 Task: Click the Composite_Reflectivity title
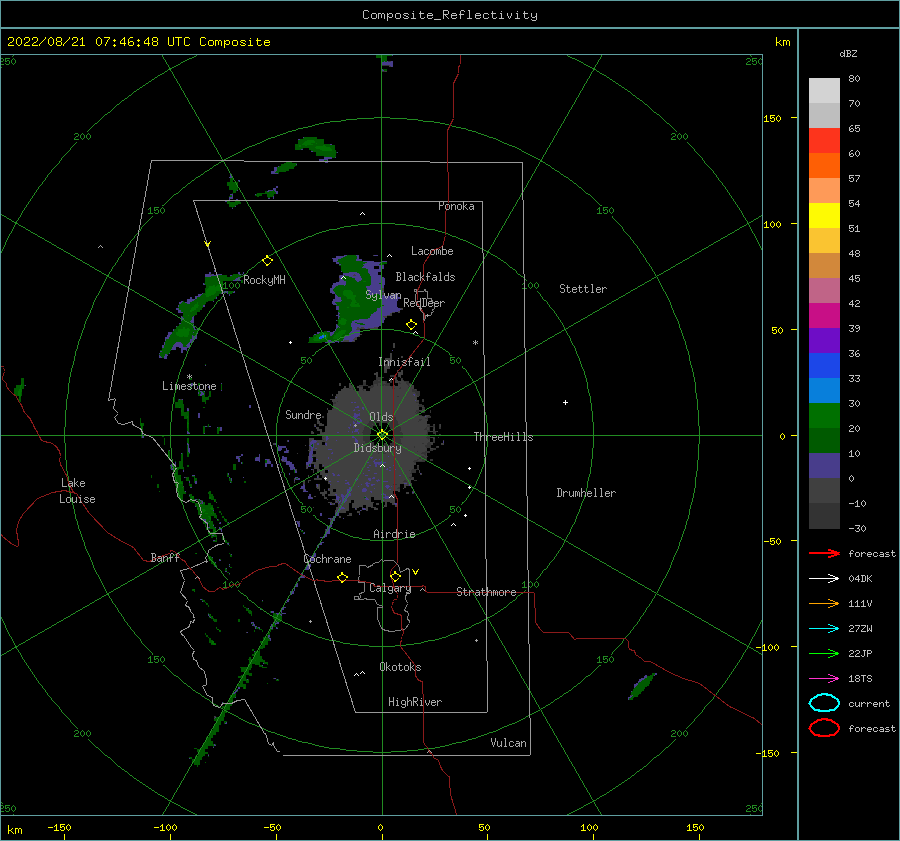450,15
